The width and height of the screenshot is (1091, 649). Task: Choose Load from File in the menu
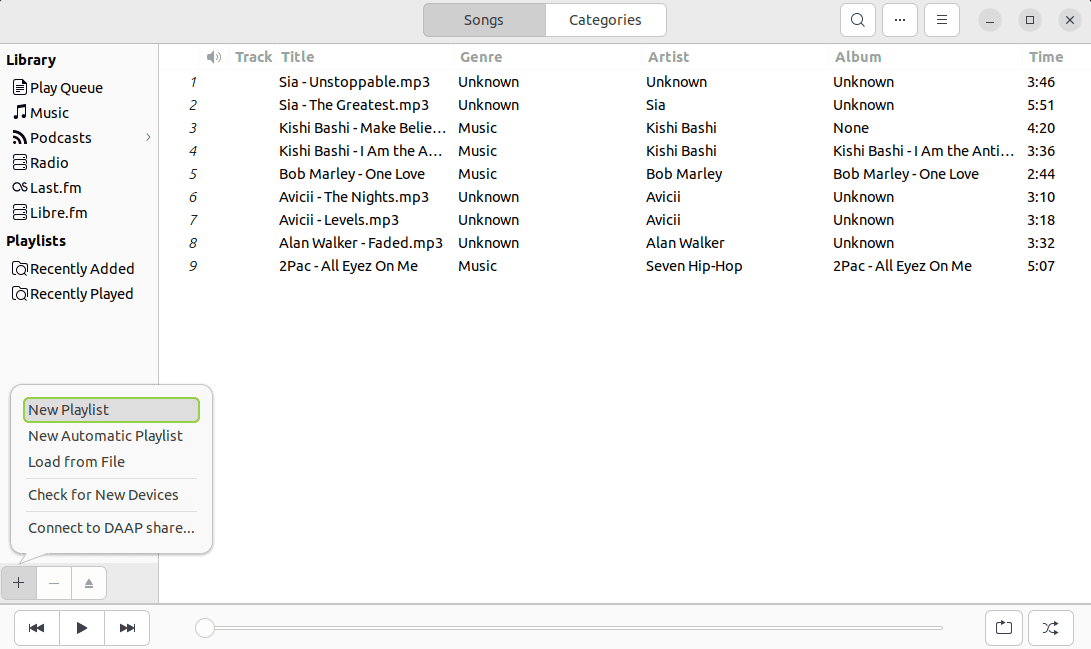pyautogui.click(x=75, y=461)
